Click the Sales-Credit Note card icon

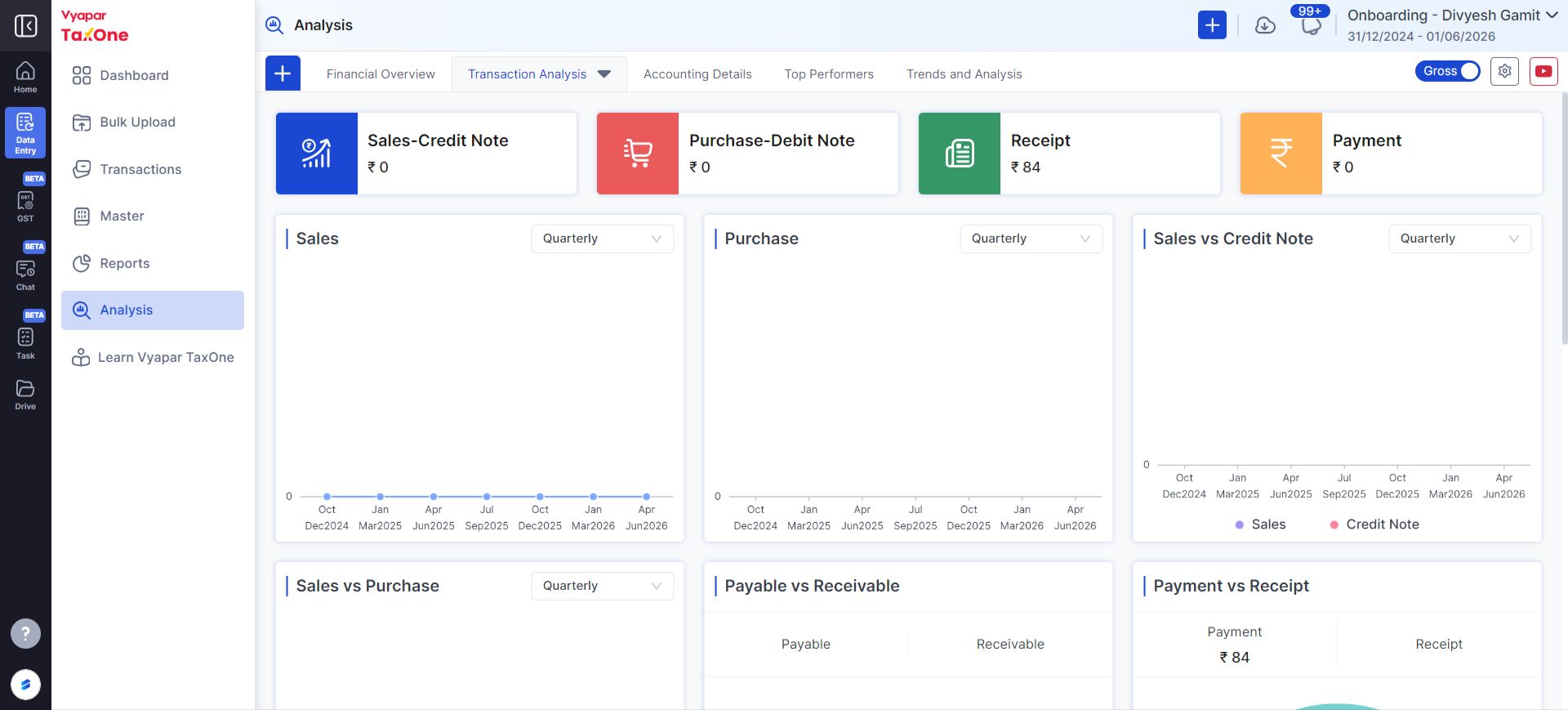click(317, 154)
